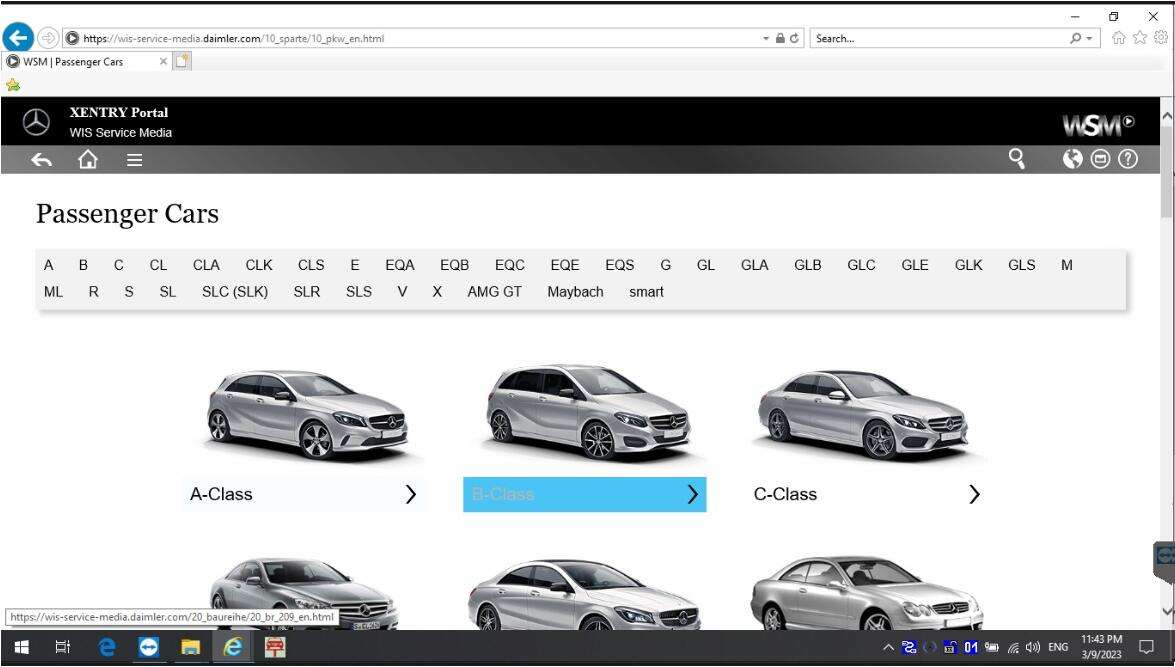Click the C-Class label

[785, 494]
